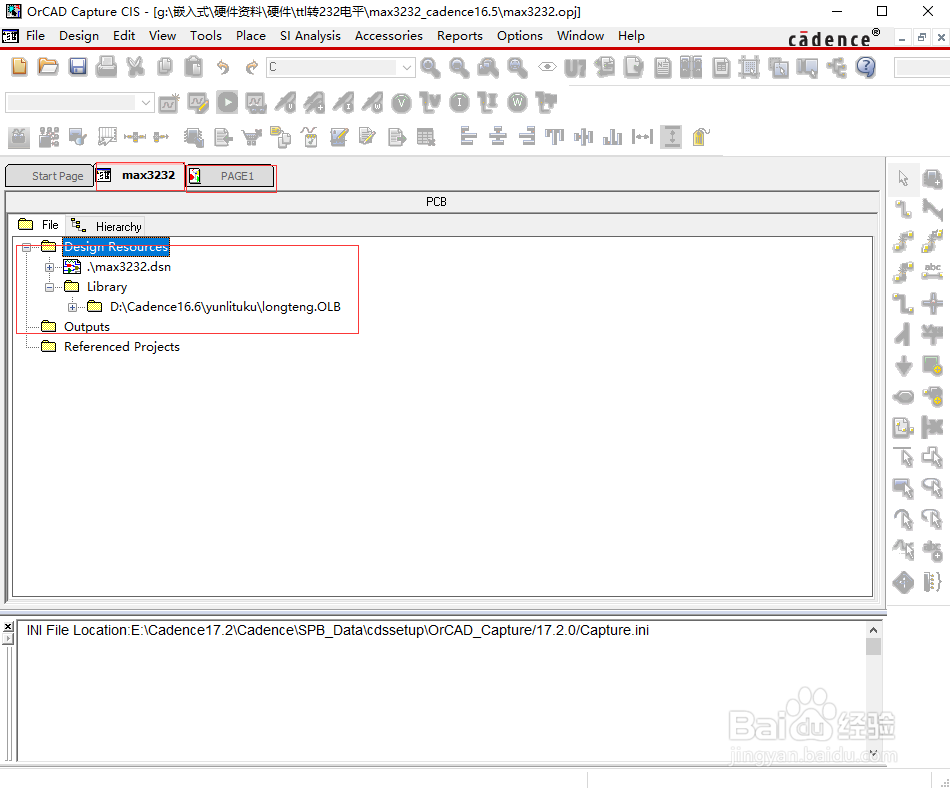Select the Outputs folder

click(x=87, y=327)
